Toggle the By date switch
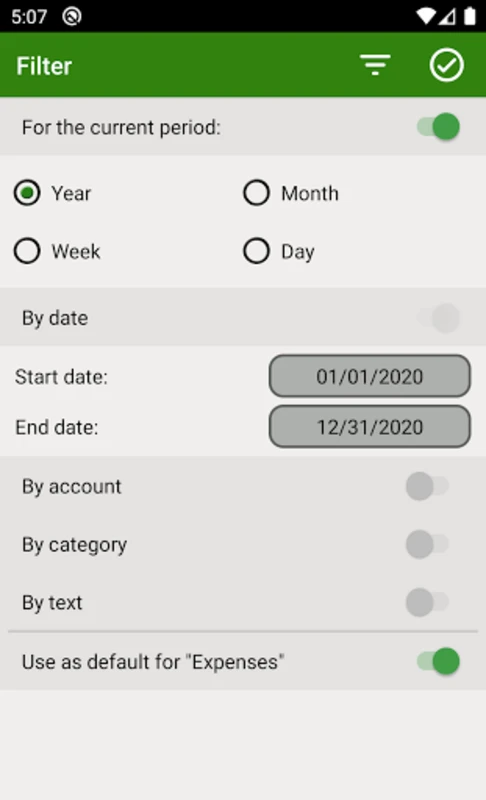The height and width of the screenshot is (800, 486). (x=438, y=317)
